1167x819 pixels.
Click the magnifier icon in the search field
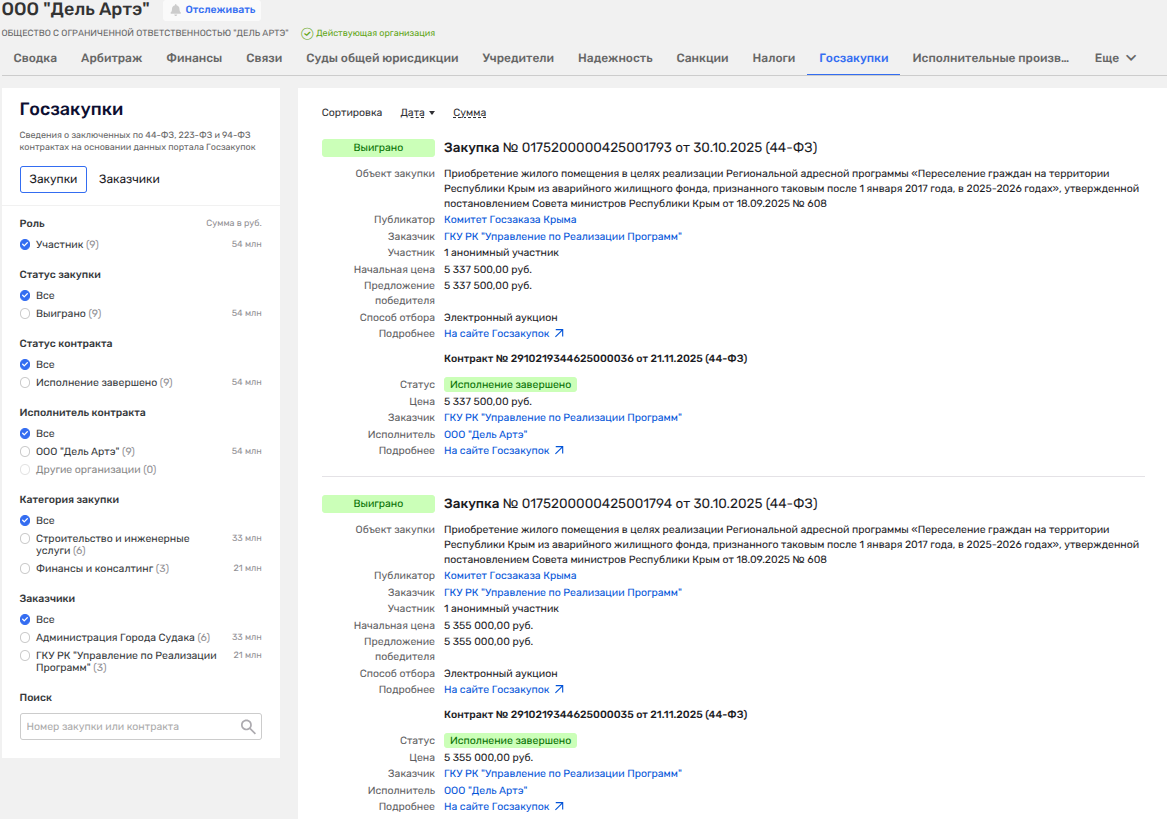coord(248,727)
